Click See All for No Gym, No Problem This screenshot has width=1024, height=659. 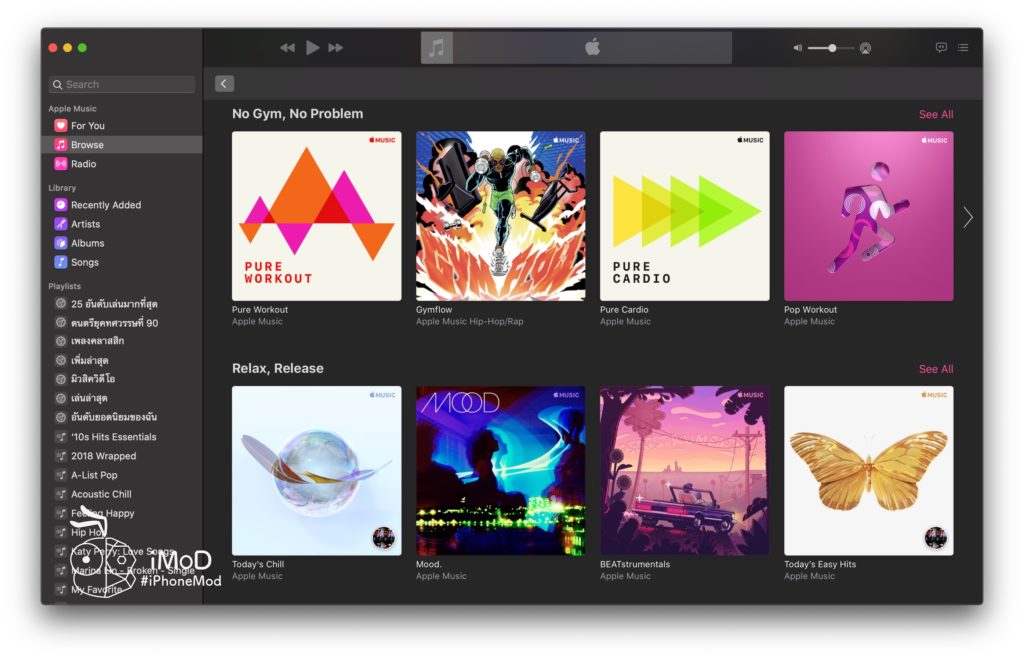(x=935, y=114)
